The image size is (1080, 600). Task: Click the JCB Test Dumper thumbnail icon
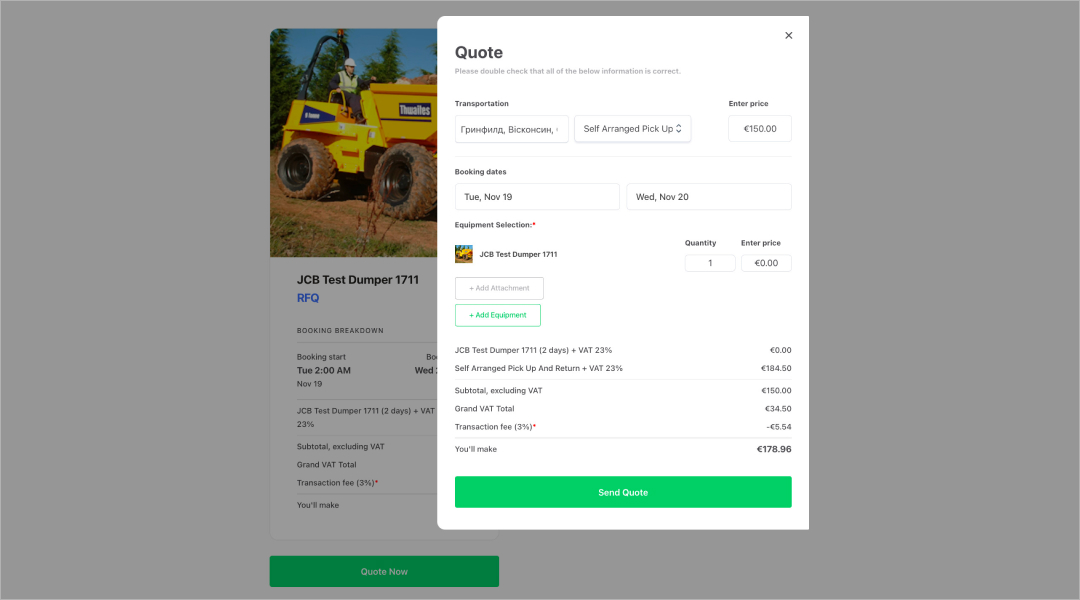[x=464, y=254]
